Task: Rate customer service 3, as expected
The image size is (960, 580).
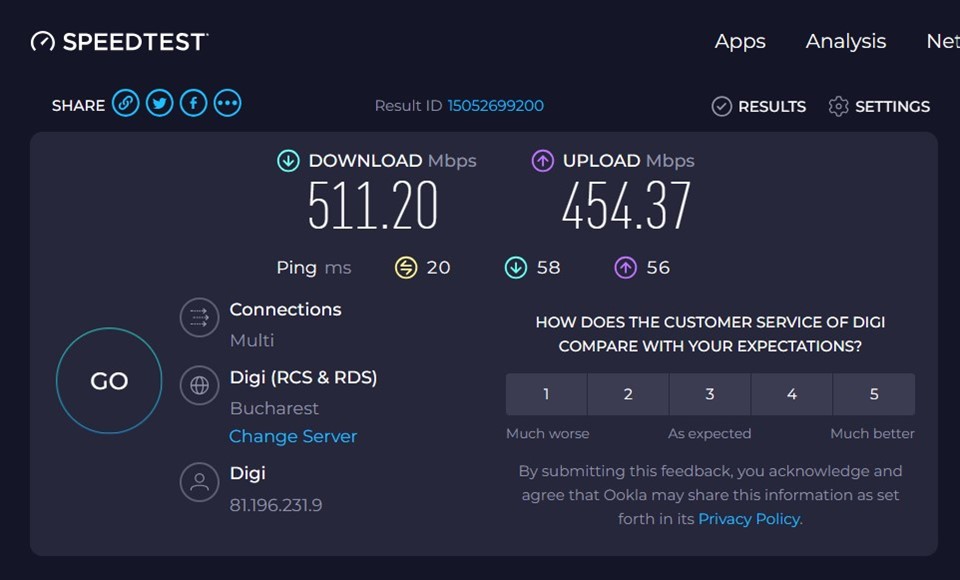Action: click(x=710, y=394)
